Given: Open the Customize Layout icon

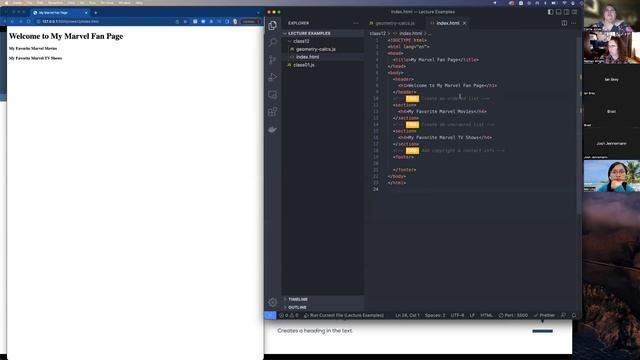Looking at the screenshot, I should [574, 12].
